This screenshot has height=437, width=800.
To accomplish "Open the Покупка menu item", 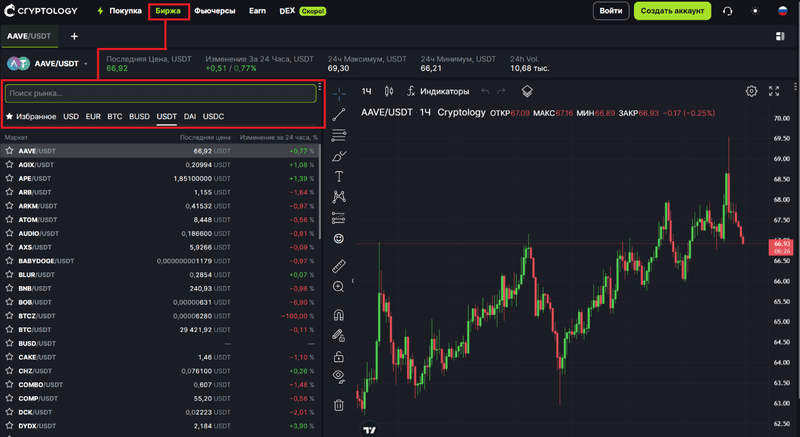I will click(119, 11).
